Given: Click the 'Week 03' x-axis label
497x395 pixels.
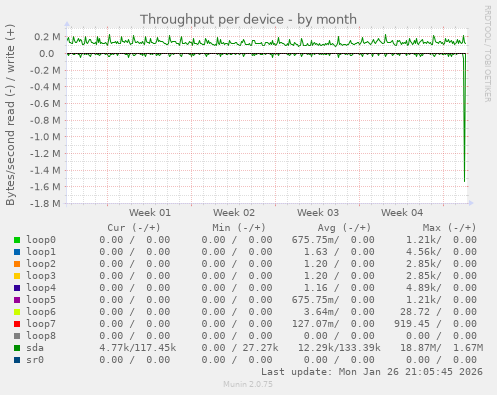Looking at the screenshot, I should click(318, 213).
